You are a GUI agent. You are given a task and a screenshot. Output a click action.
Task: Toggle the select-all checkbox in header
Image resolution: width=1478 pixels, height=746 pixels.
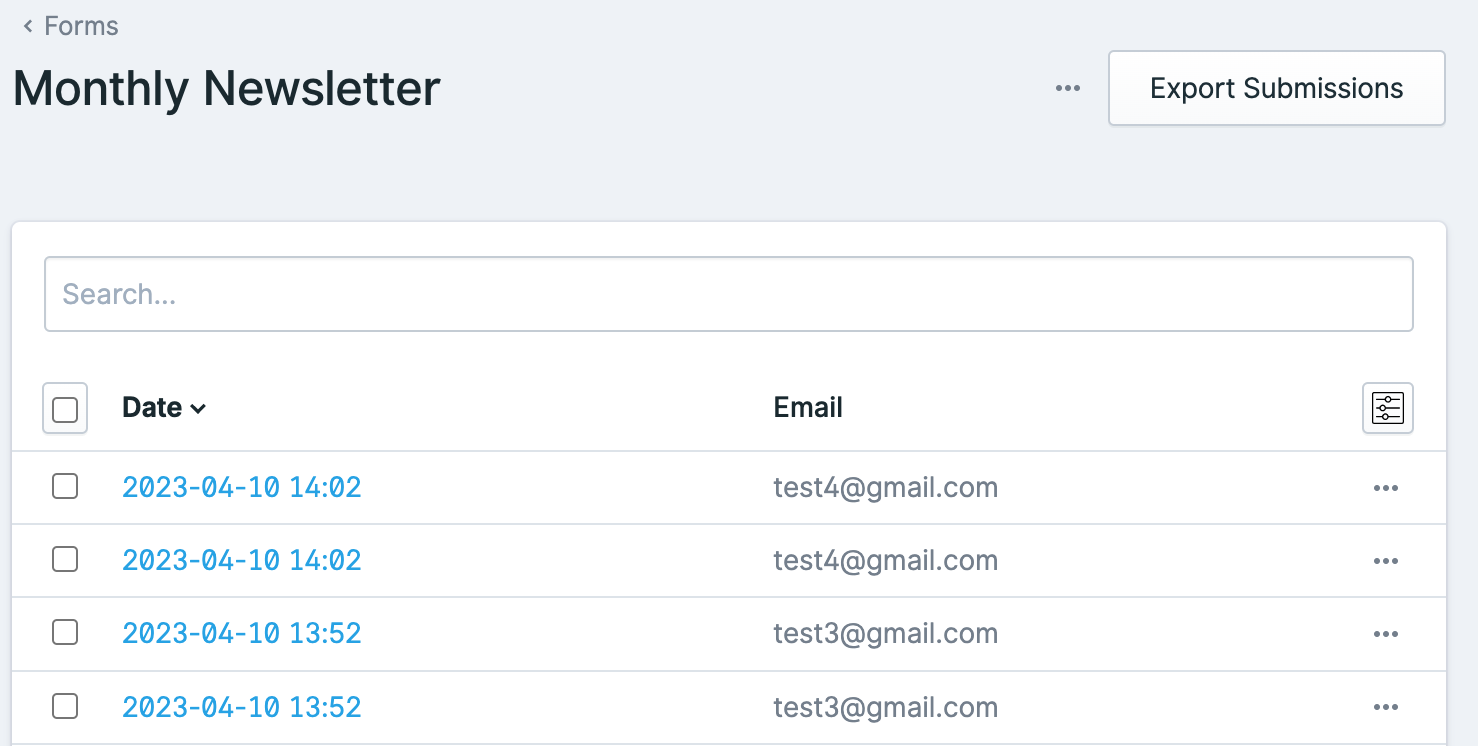(x=65, y=408)
